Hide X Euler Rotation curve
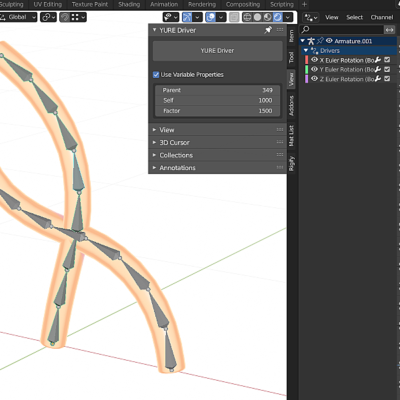 (314, 60)
